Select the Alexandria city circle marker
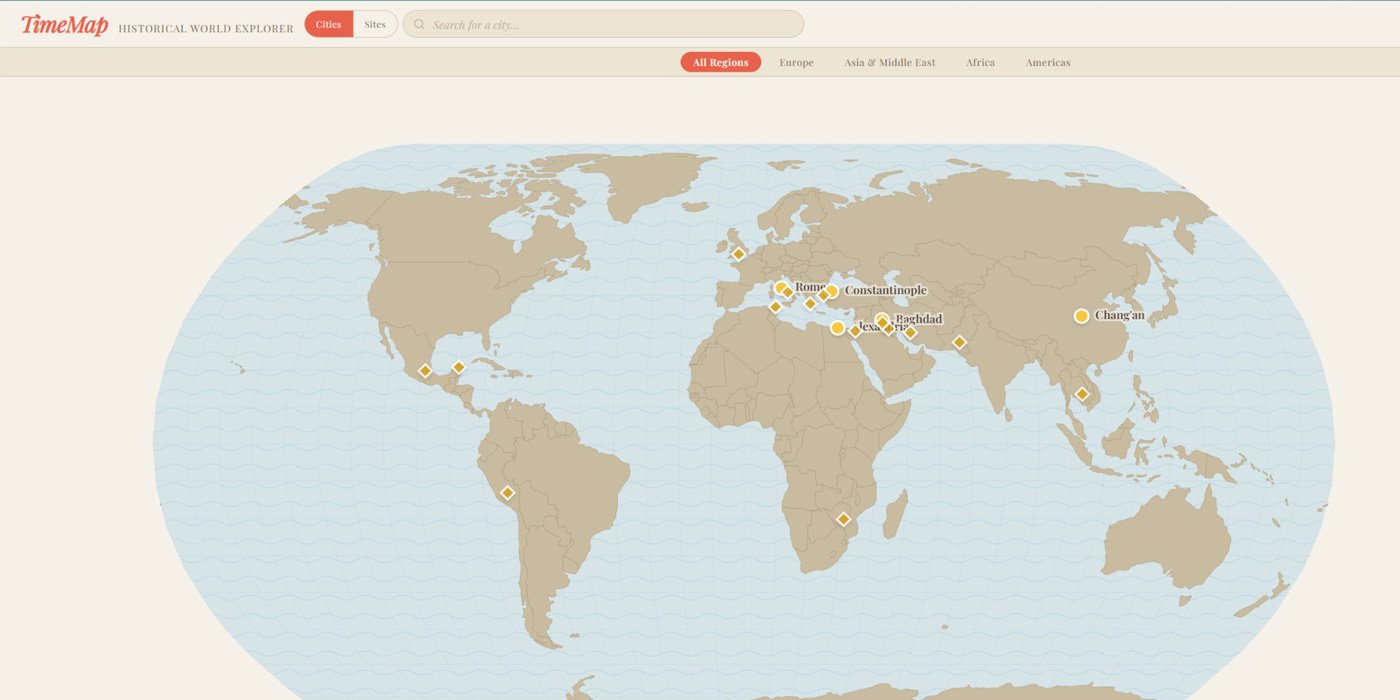This screenshot has width=1400, height=700. pos(837,328)
